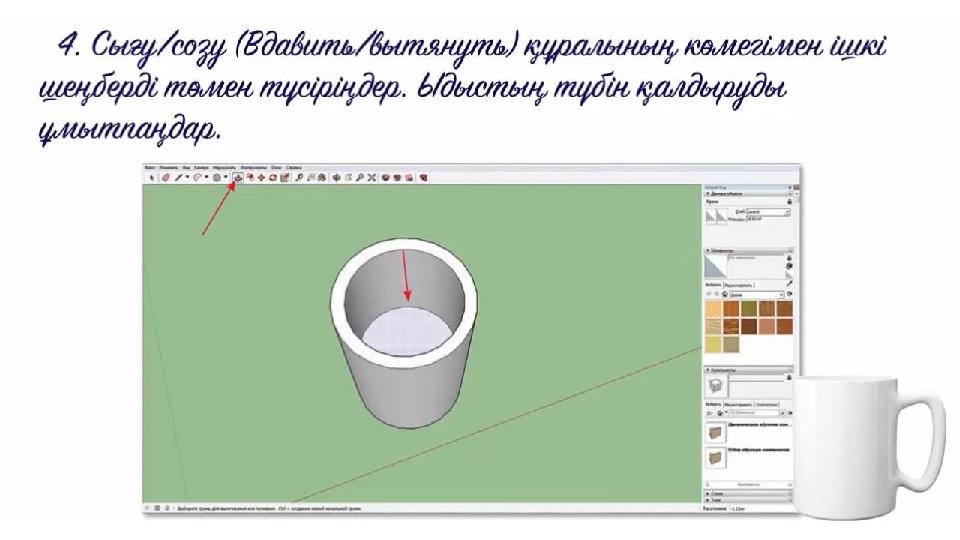Open the Line tool dropdown arrow
Image resolution: width=960 pixels, height=540 pixels.
[x=187, y=178]
